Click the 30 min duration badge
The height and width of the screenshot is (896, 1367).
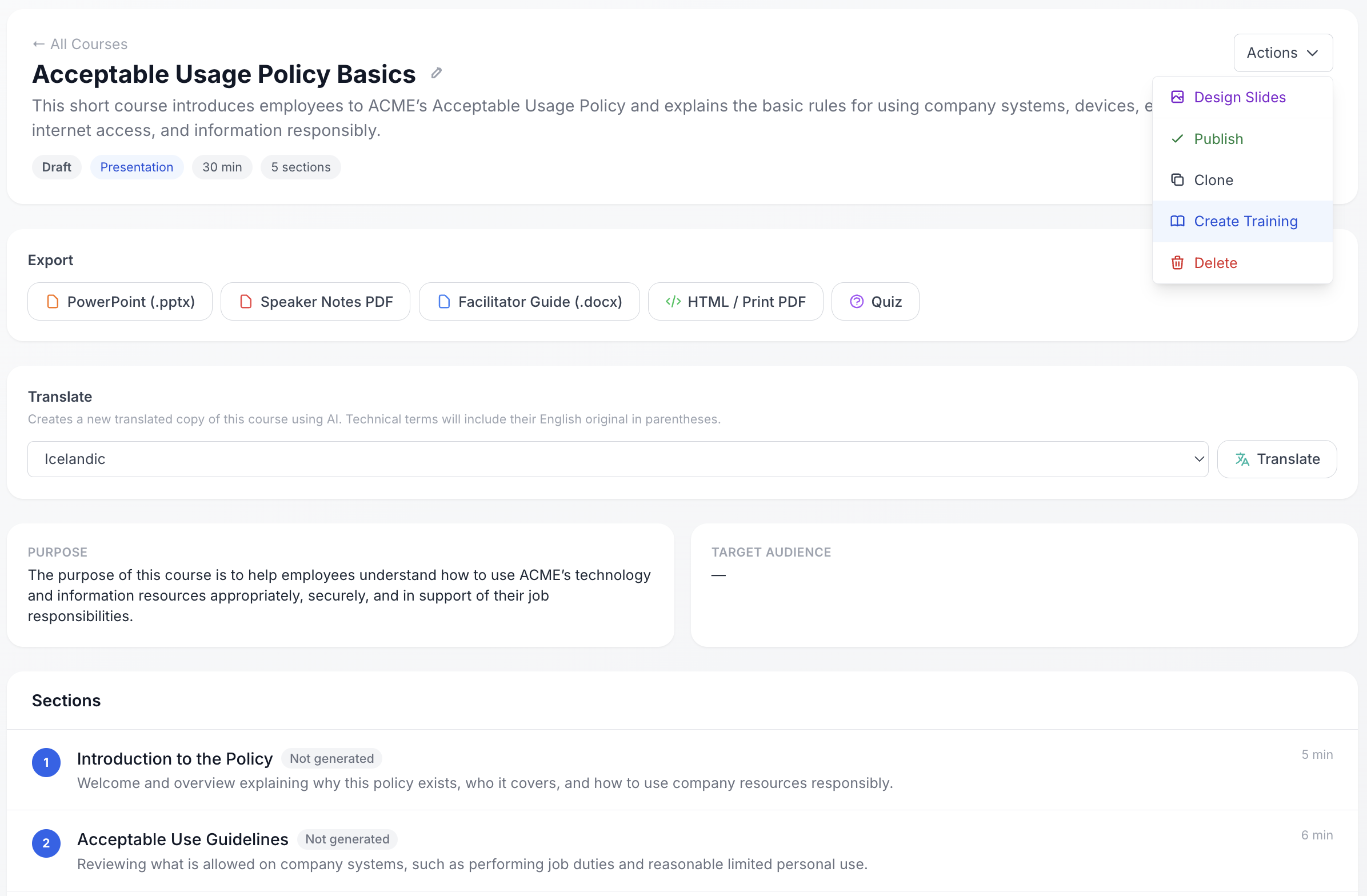point(222,167)
